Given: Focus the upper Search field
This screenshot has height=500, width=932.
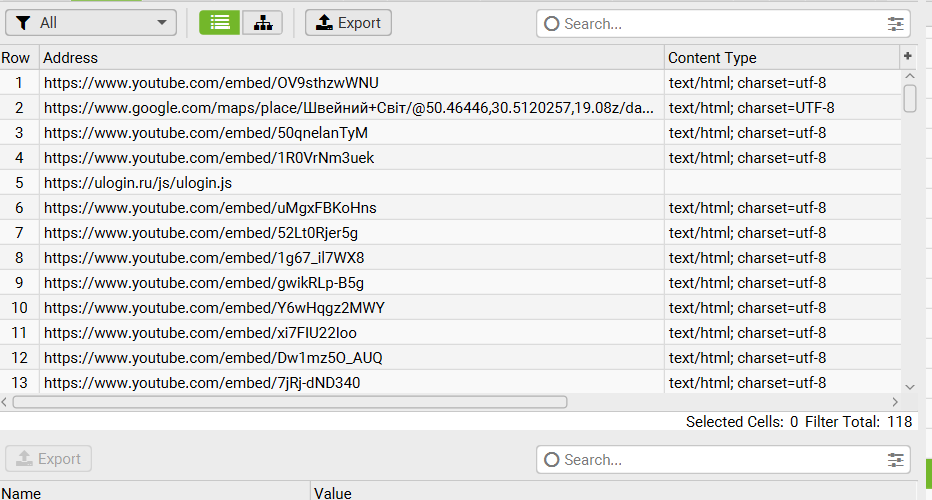Looking at the screenshot, I should tap(723, 24).
